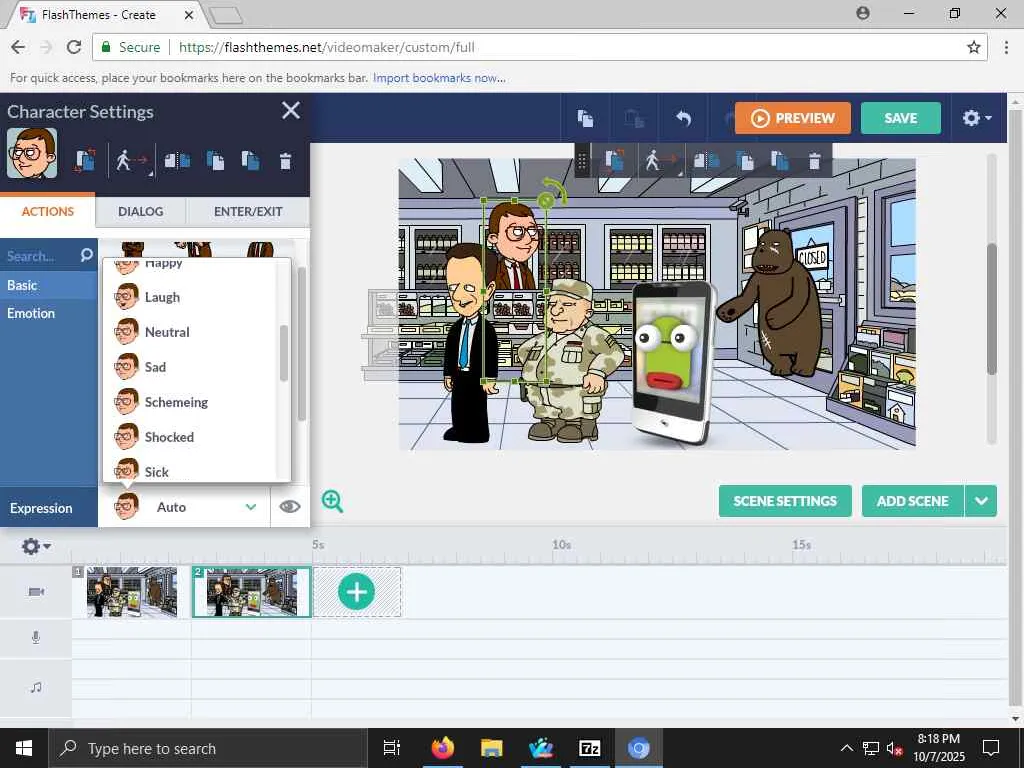Close the Character Settings panel

pos(291,110)
